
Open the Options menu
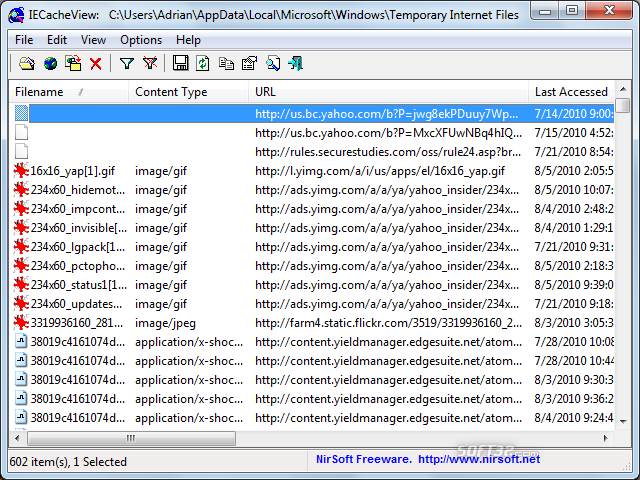tap(141, 40)
